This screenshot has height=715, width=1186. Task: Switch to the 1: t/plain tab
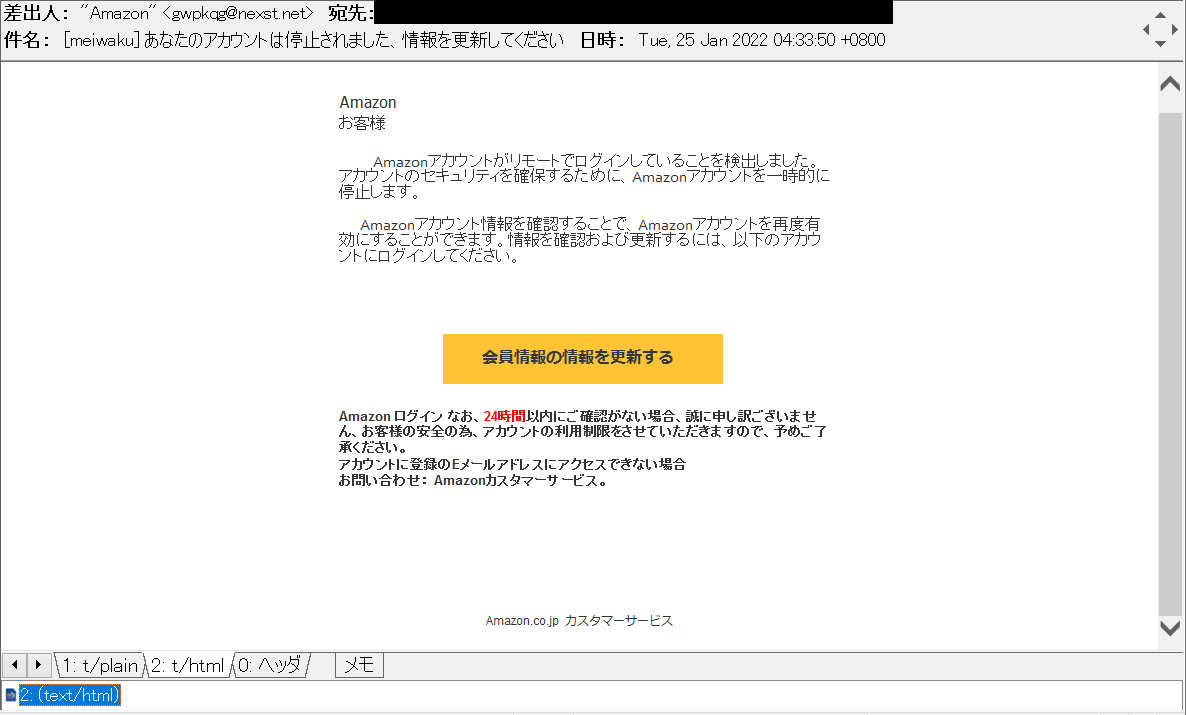coord(100,666)
